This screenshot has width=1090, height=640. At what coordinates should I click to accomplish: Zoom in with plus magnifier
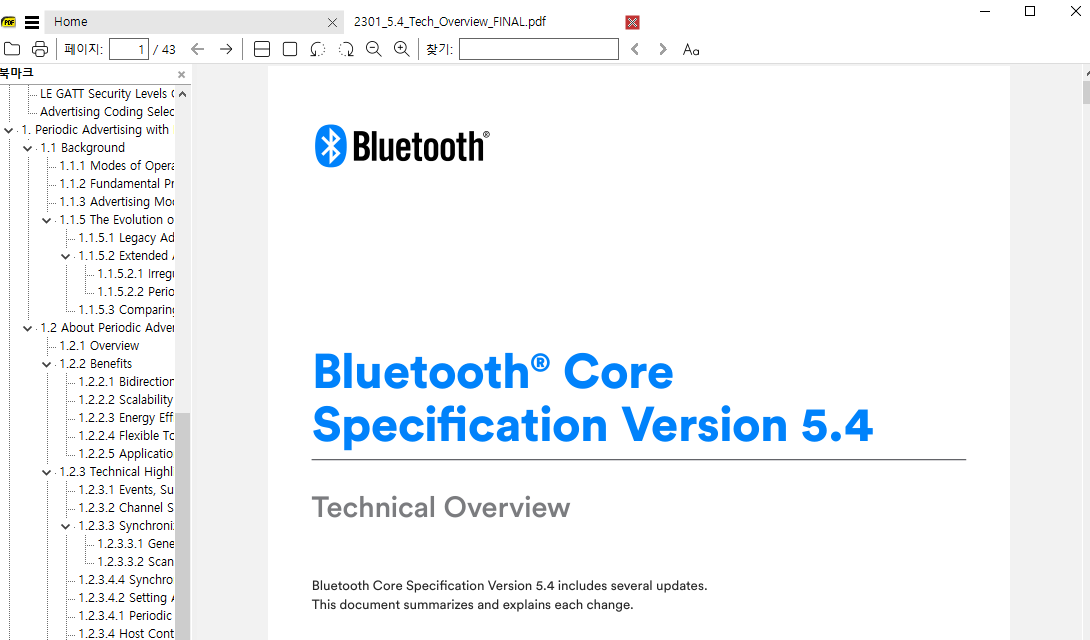[402, 49]
